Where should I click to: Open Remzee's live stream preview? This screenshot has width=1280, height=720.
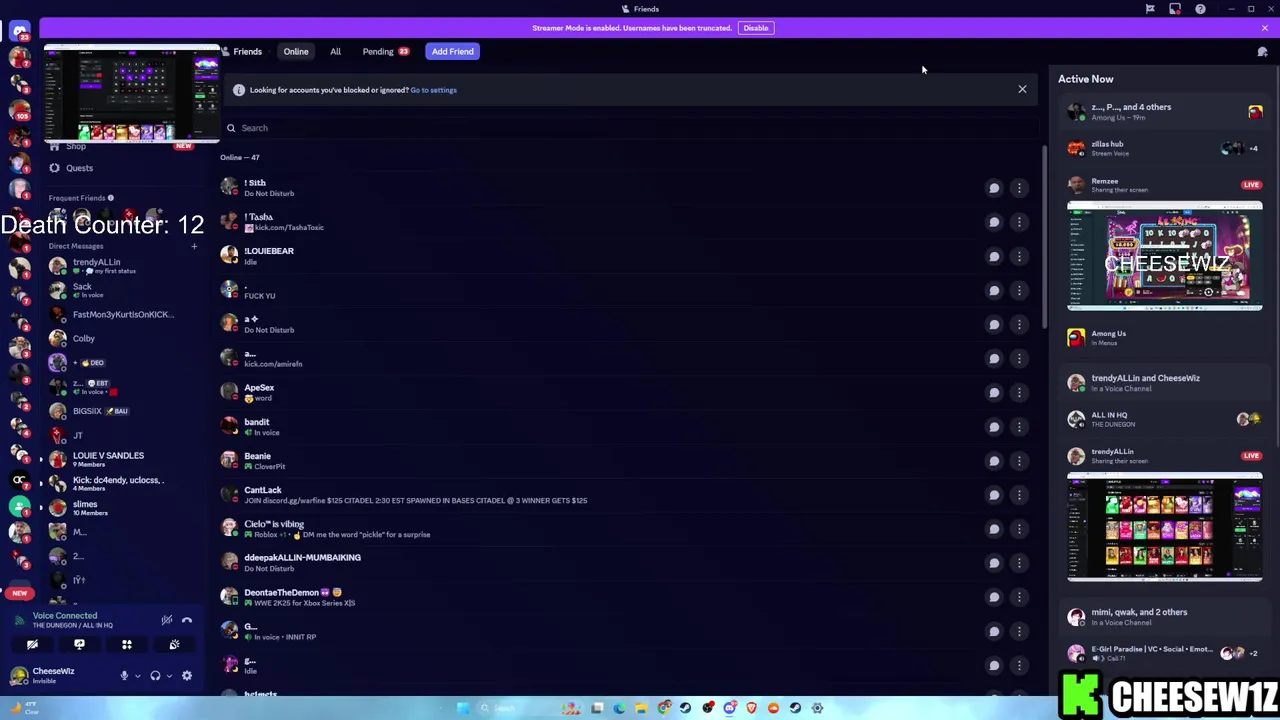coord(1164,256)
